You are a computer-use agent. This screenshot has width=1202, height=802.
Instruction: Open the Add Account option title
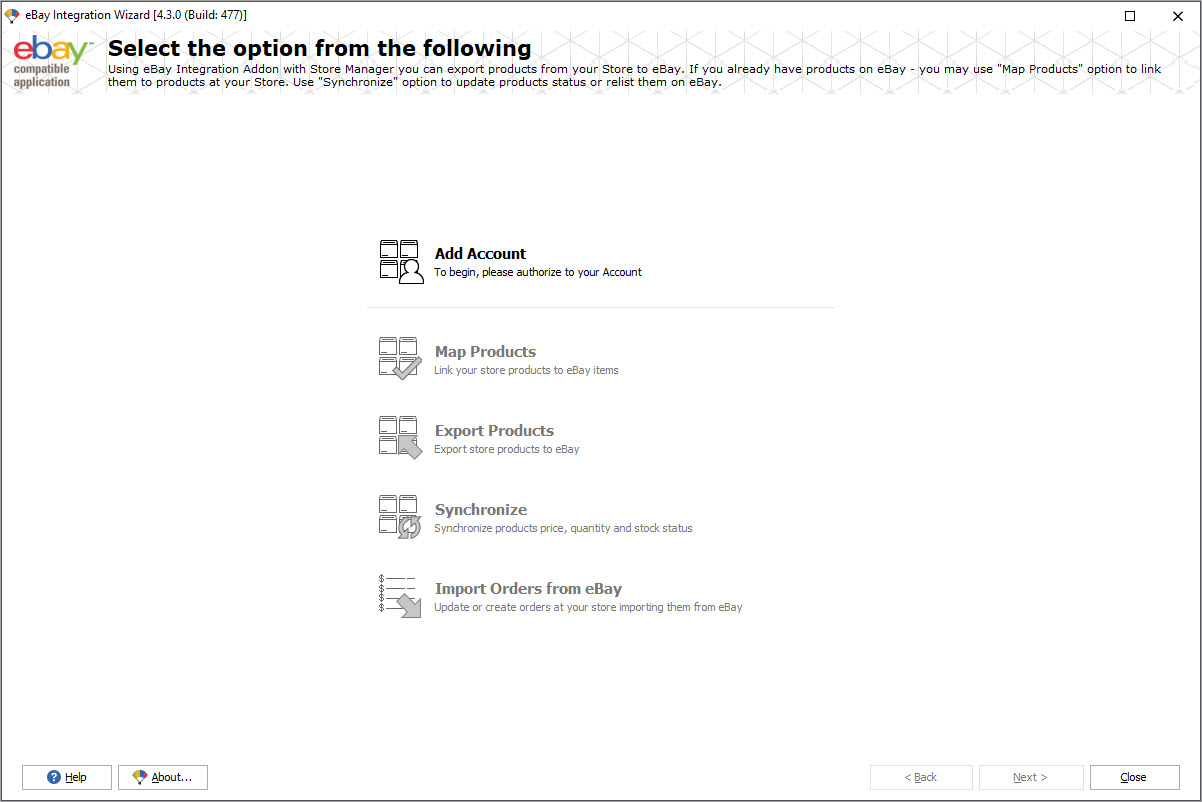[480, 254]
